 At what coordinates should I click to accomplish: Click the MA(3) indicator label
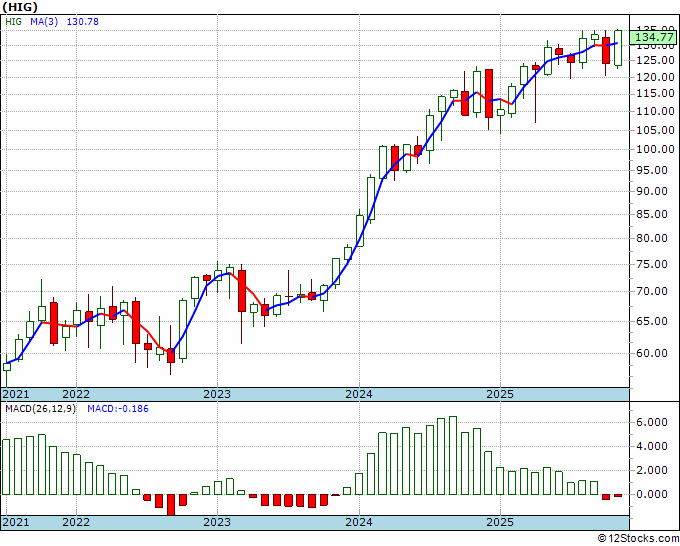pos(44,21)
